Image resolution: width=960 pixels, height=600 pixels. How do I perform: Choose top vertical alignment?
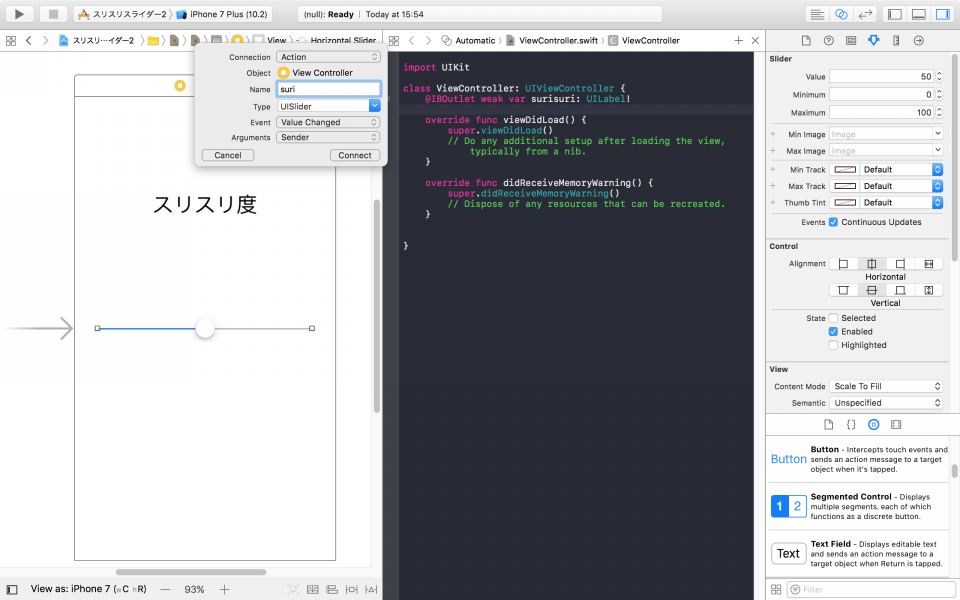(x=843, y=290)
